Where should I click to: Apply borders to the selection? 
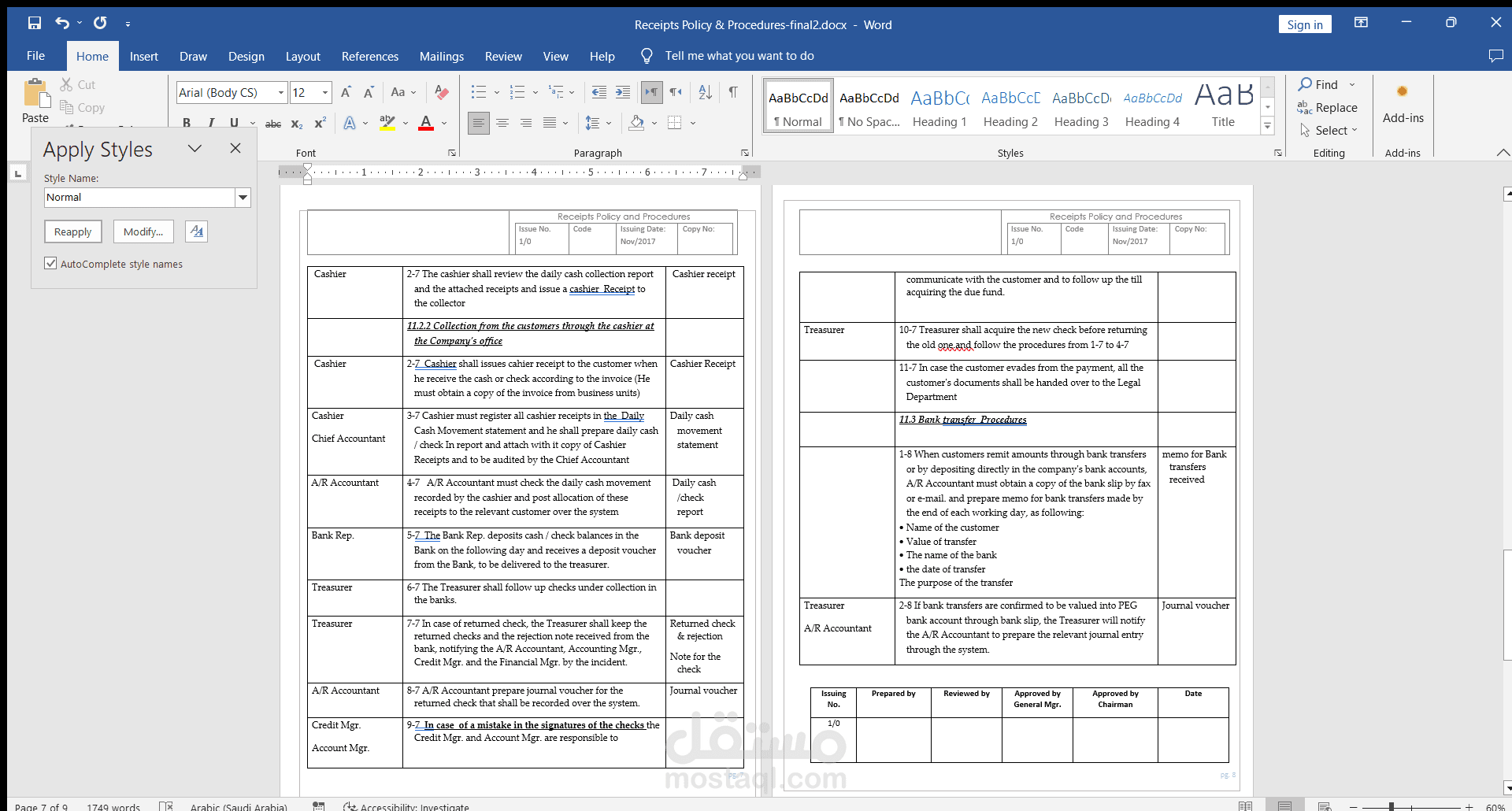675,124
